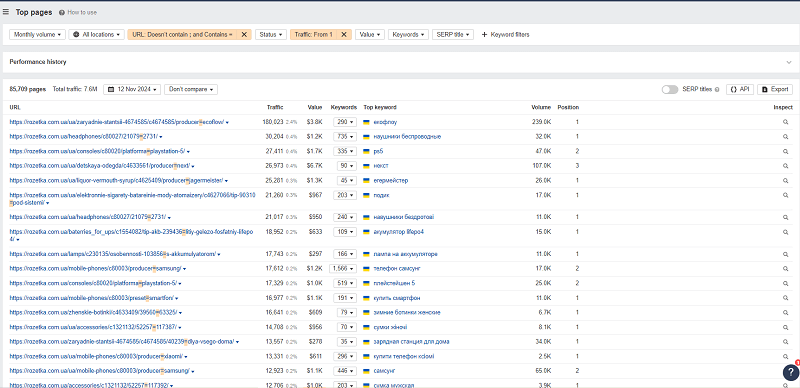Click the top keyword некст

pyautogui.click(x=381, y=166)
